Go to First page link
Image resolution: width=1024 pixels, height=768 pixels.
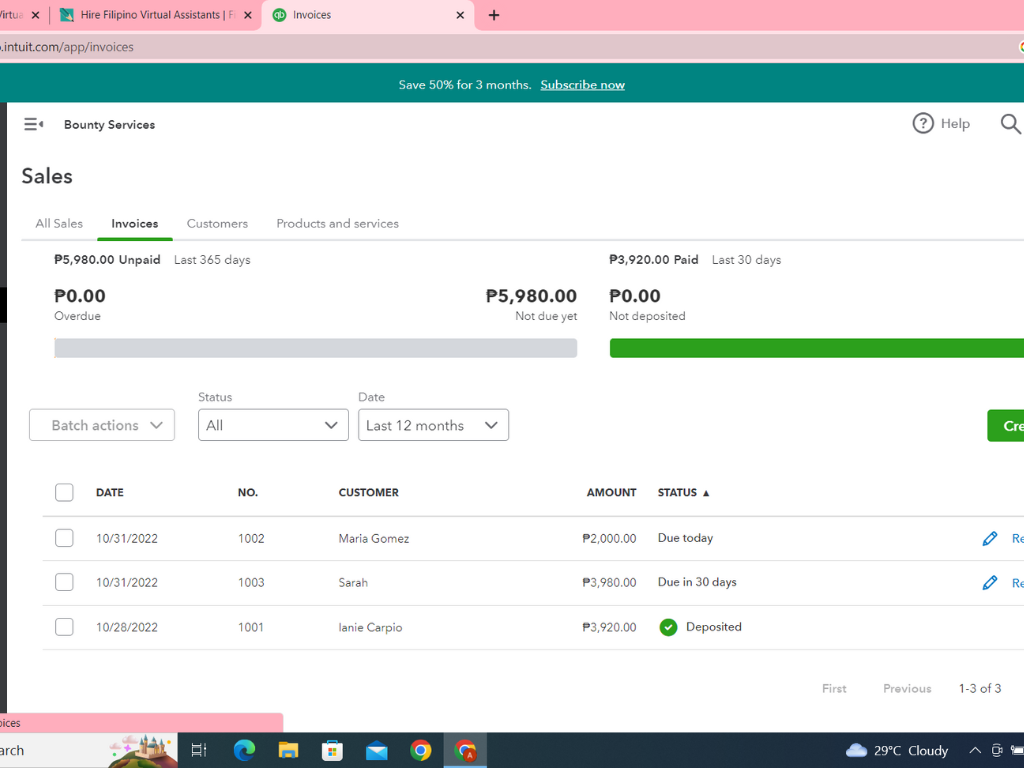834,688
